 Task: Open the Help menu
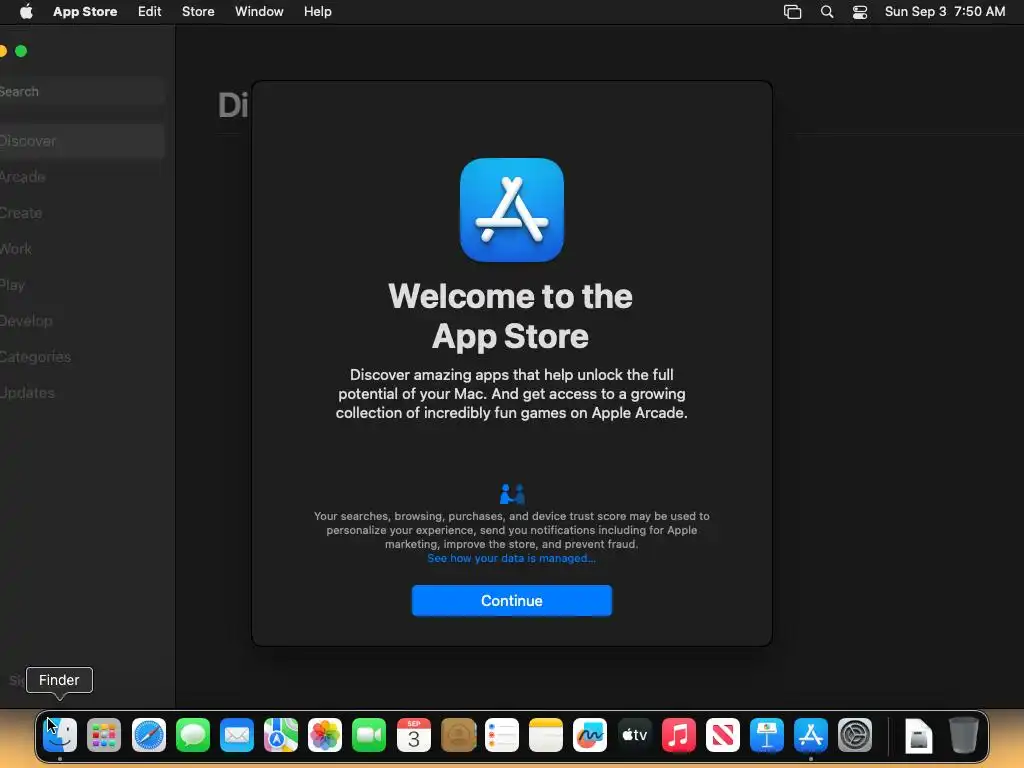coord(317,12)
